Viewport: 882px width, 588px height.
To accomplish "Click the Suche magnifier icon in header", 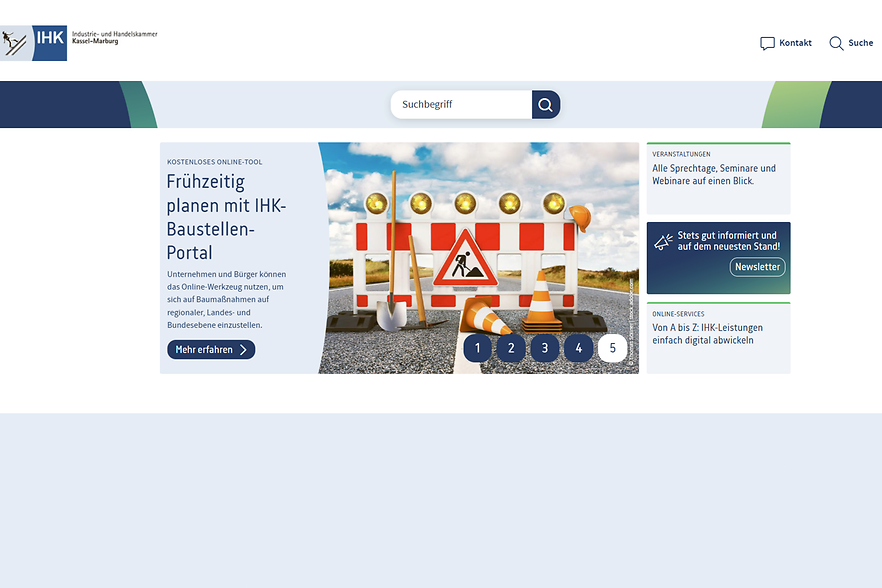I will tap(836, 43).
